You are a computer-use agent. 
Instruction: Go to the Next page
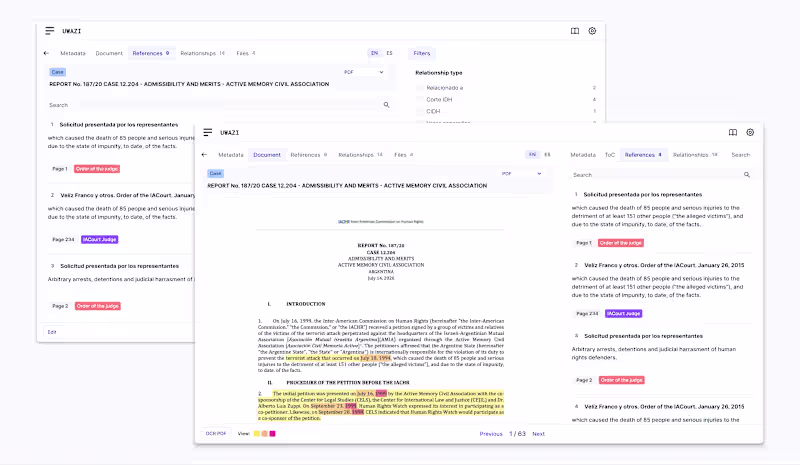pos(538,434)
